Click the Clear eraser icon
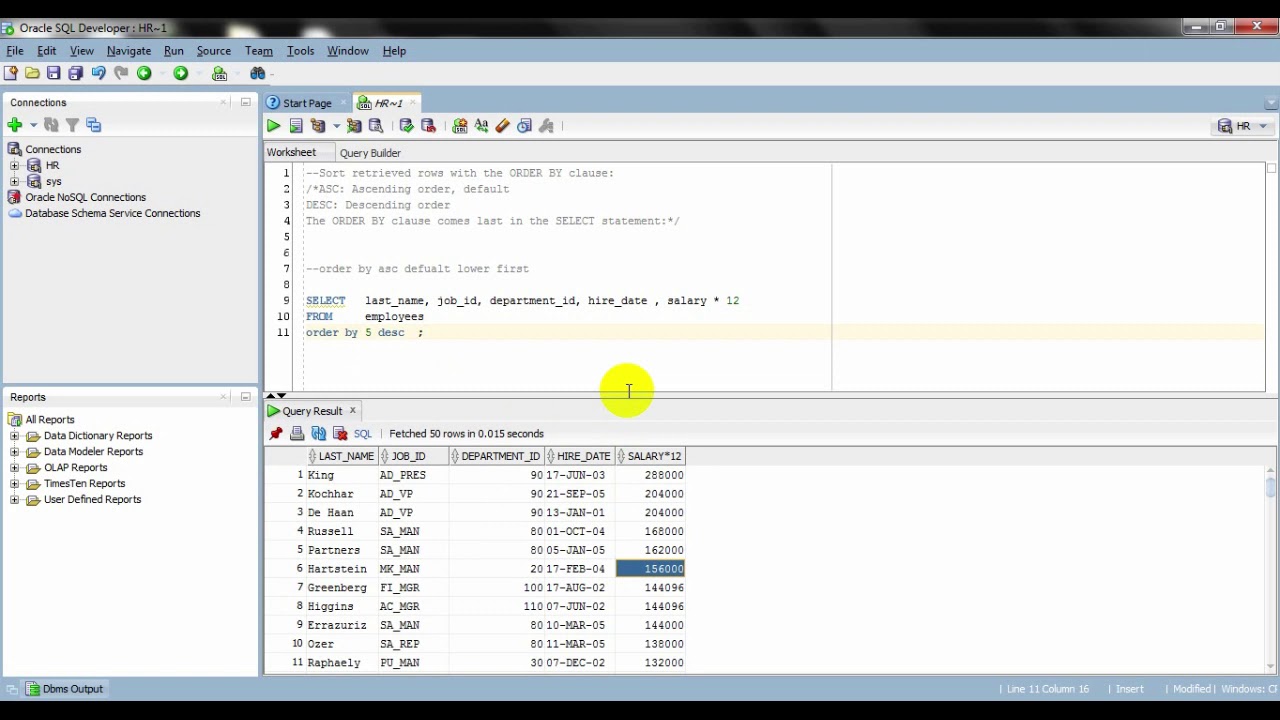This screenshot has width=1280, height=720. (x=502, y=126)
